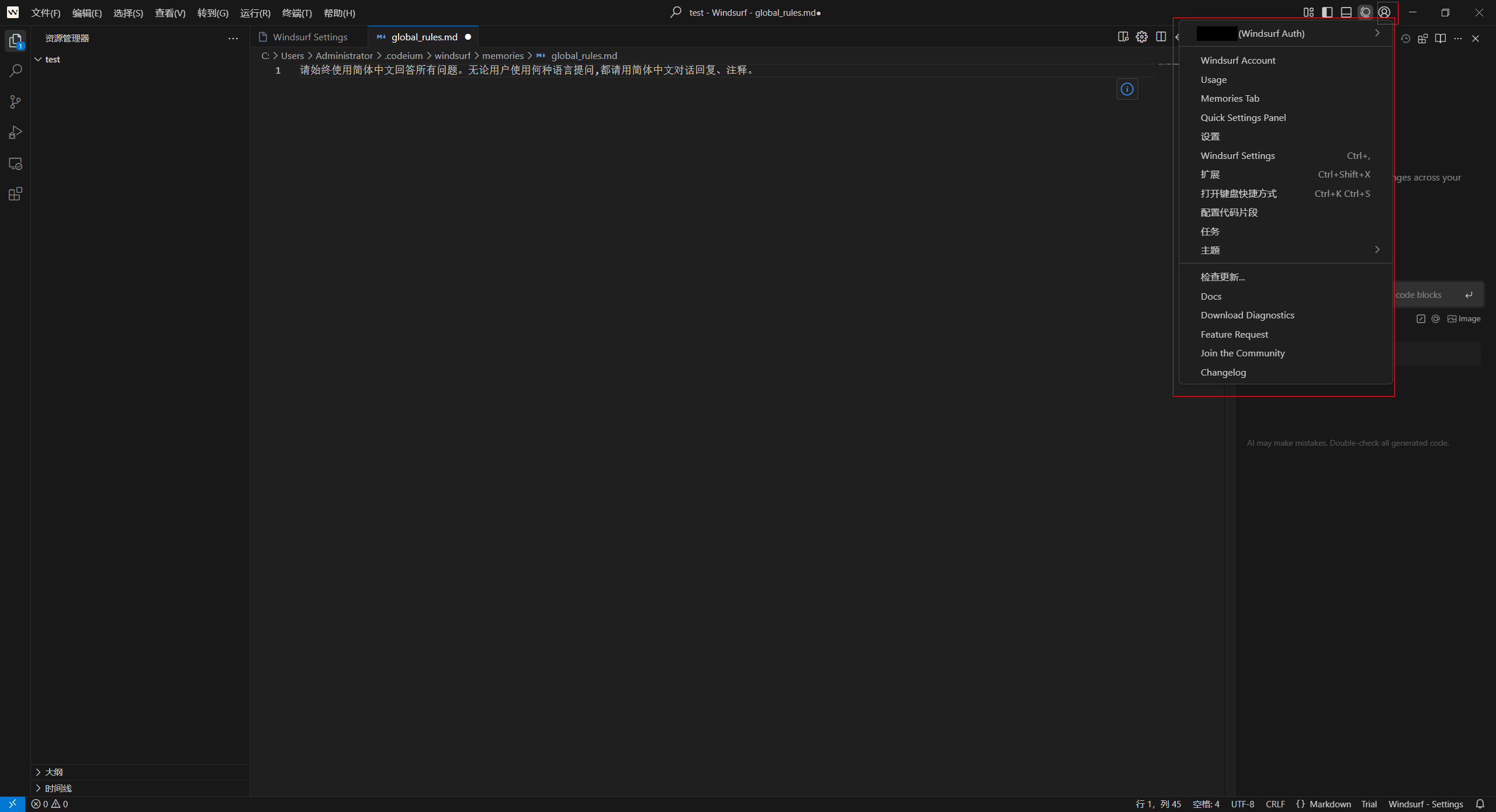Screen dimensions: 1496x812
Task: Open the Extensions view icon
Action: (x=15, y=194)
